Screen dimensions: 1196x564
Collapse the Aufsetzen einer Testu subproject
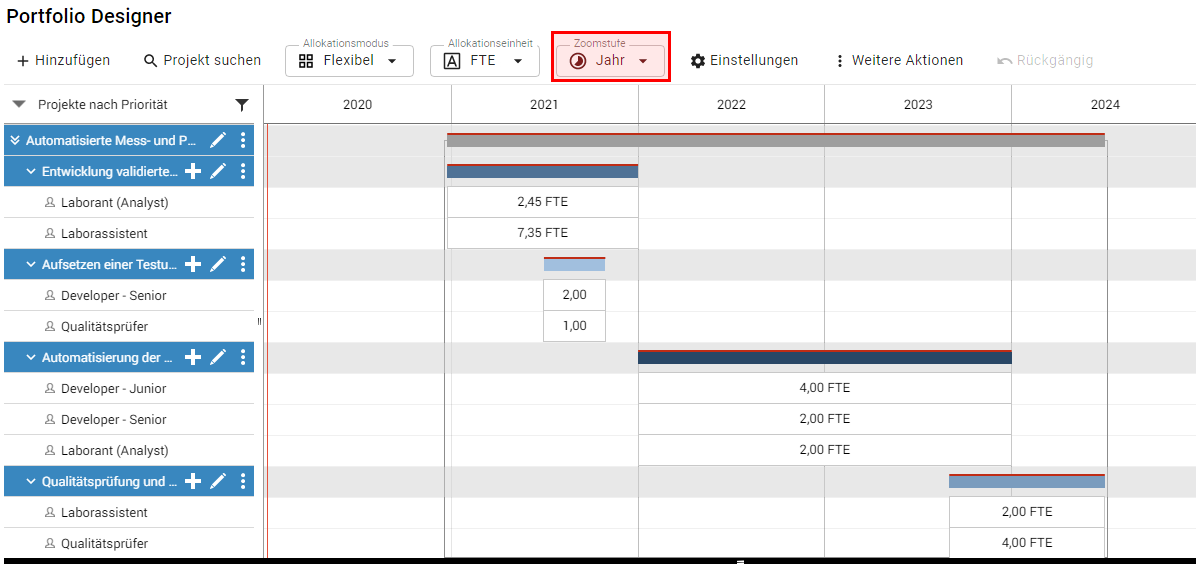tap(31, 265)
